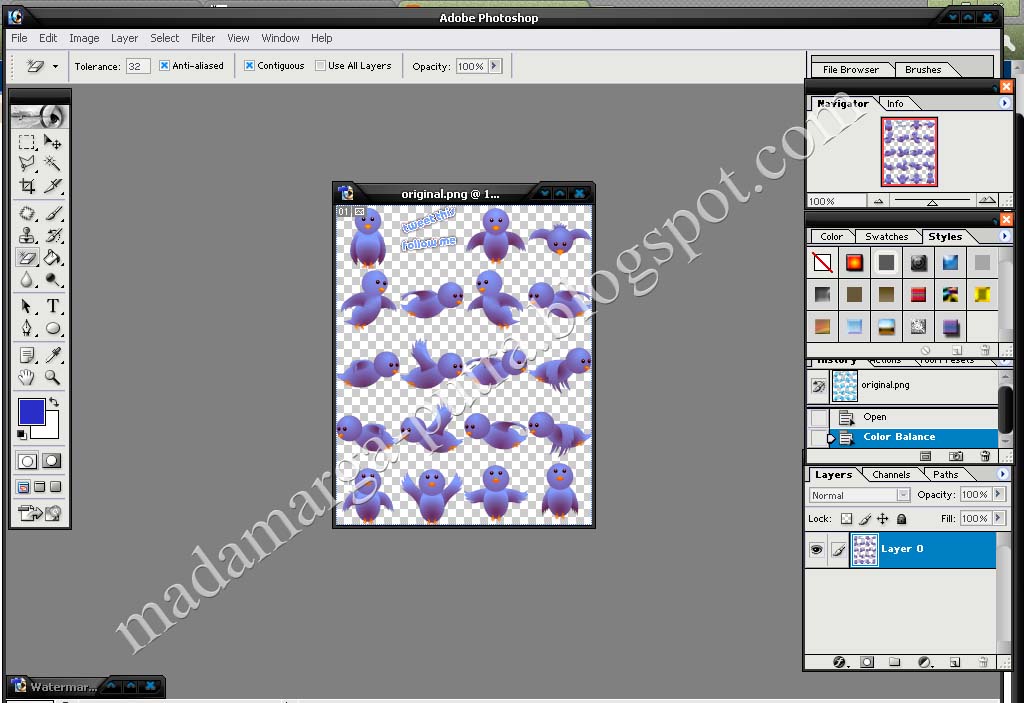
Task: Select the Magic Eraser tool in toolbox
Action: (27, 257)
